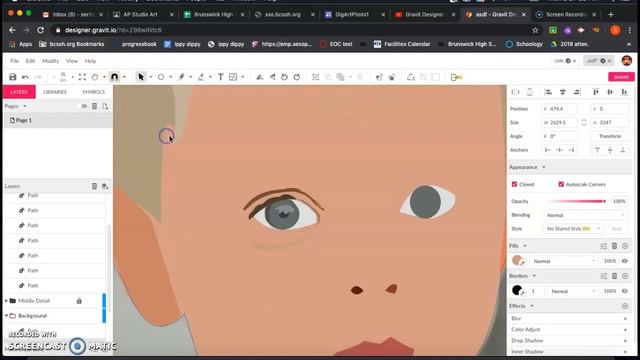Toggle the width-height ratio lock

click(x=584, y=122)
